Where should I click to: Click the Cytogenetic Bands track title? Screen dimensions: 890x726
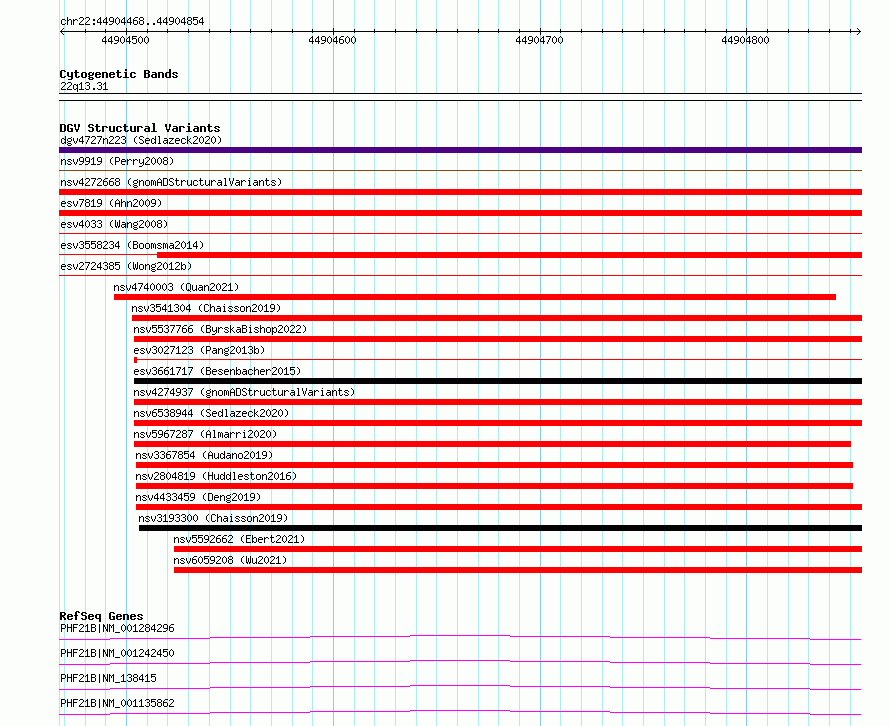[x=119, y=74]
